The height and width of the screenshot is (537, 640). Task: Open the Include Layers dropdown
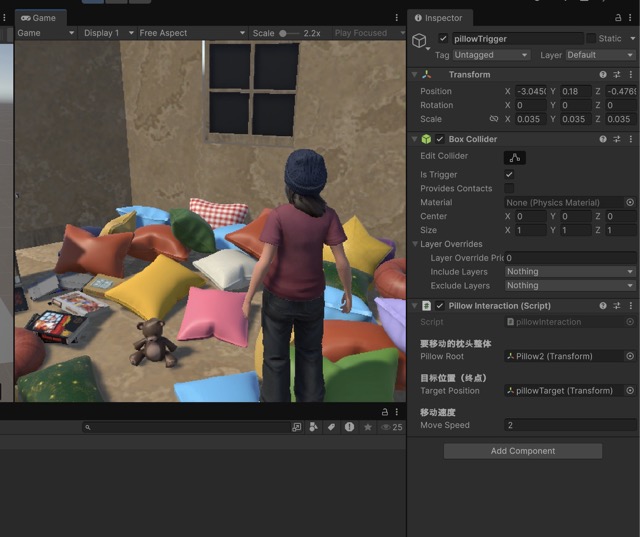tap(570, 272)
